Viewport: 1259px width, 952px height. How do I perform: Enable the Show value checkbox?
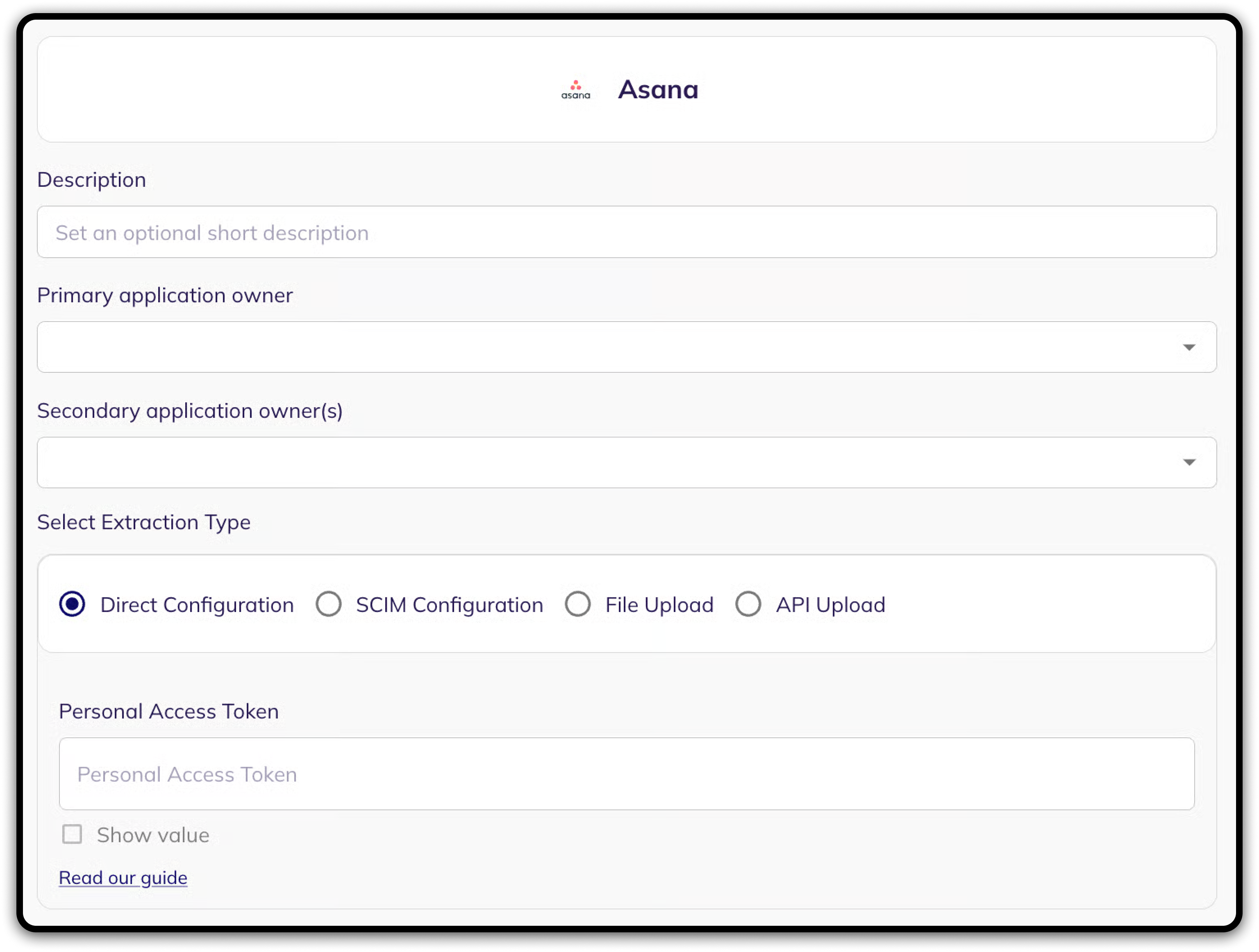click(x=72, y=834)
